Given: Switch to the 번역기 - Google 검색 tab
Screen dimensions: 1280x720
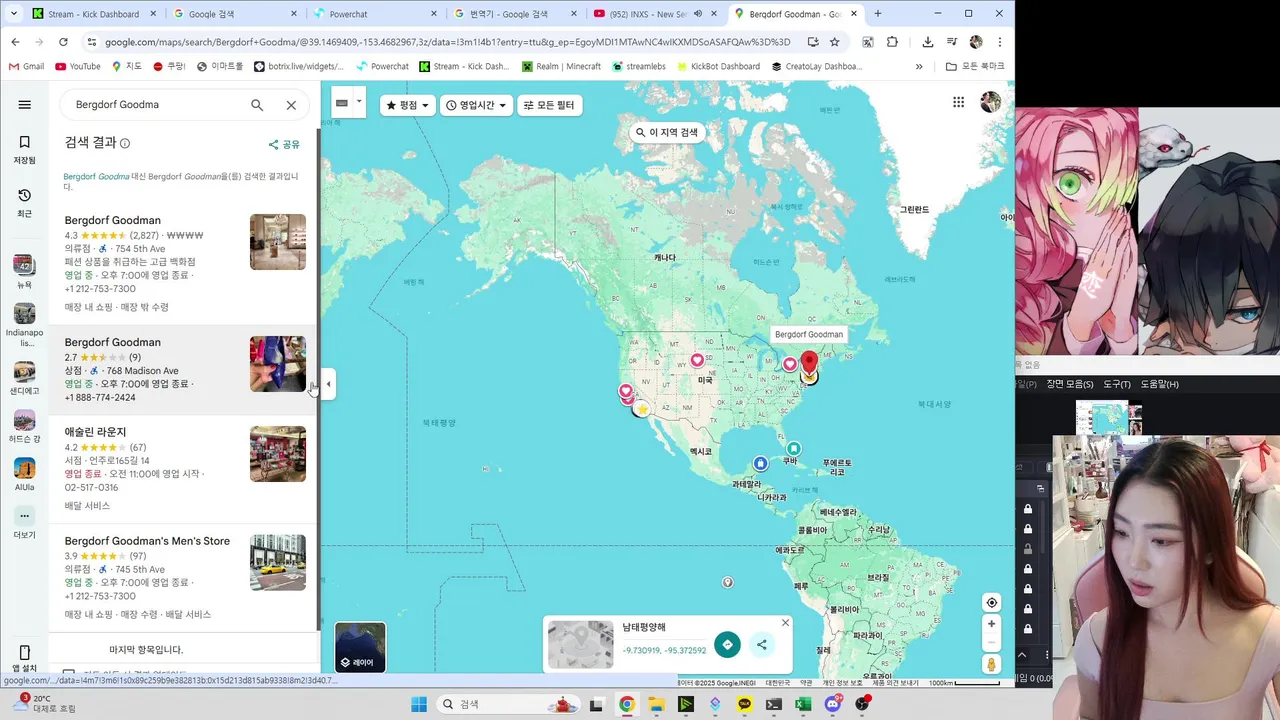Looking at the screenshot, I should click(x=516, y=14).
